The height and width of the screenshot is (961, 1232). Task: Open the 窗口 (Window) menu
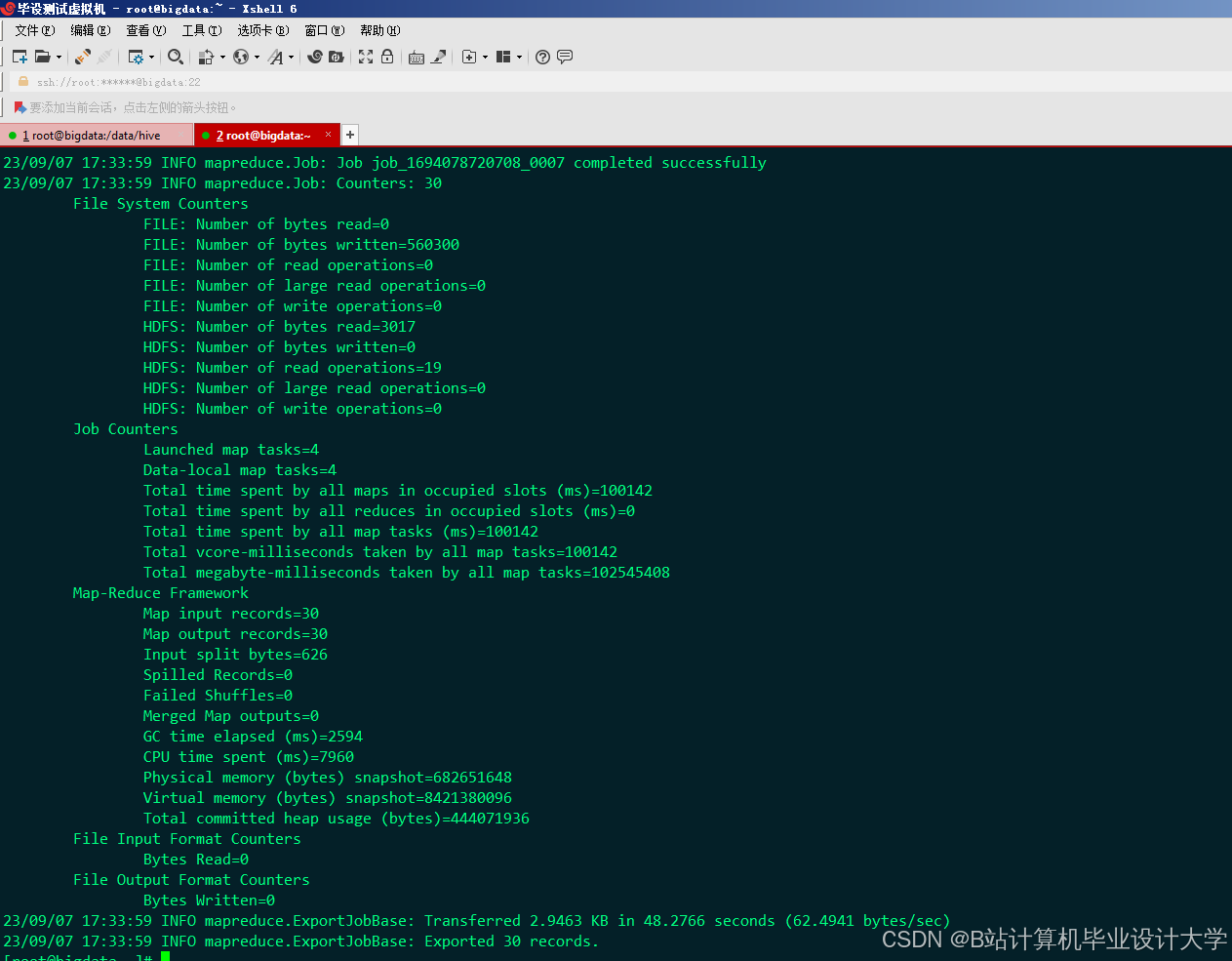pyautogui.click(x=325, y=30)
